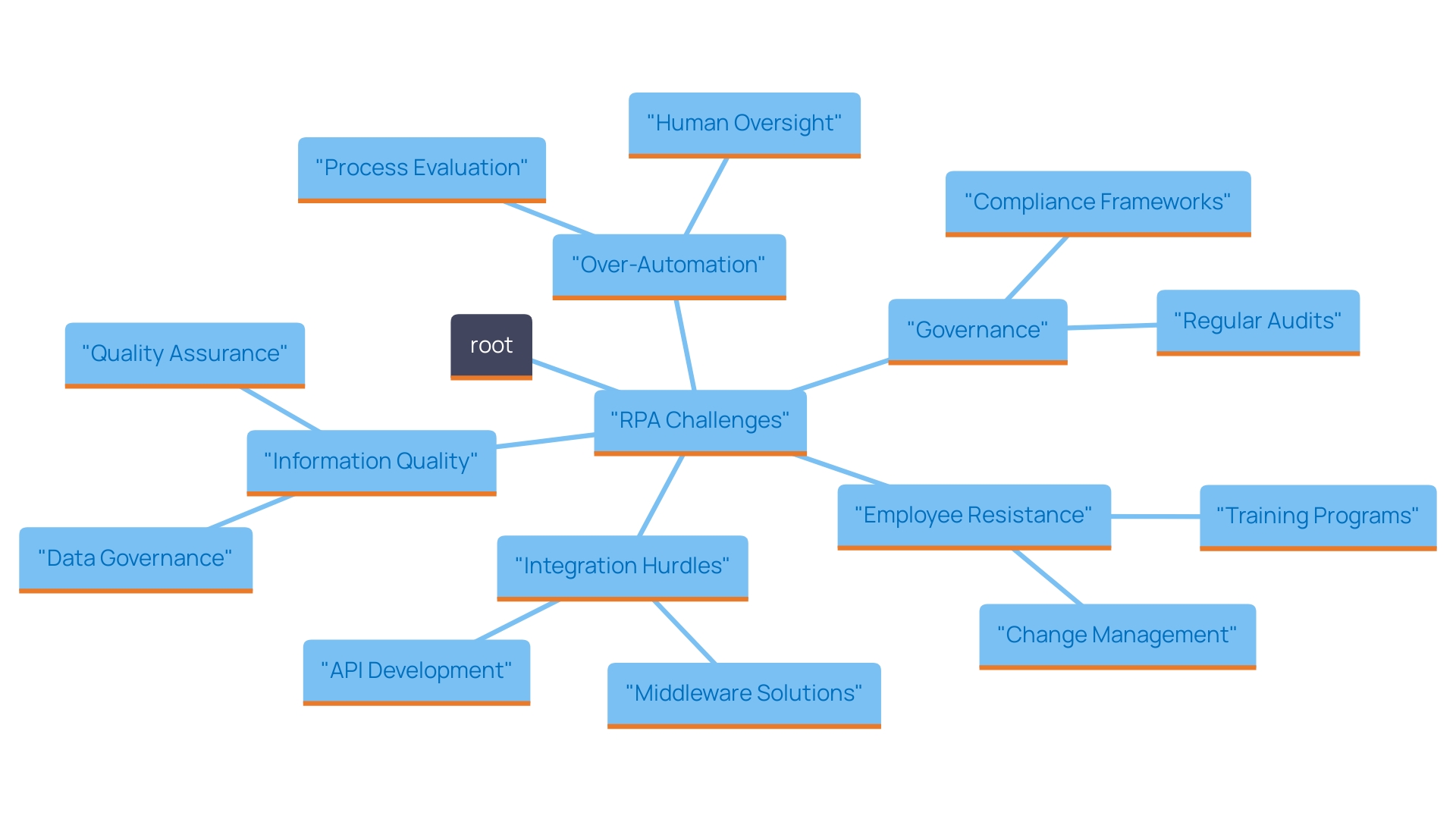
Task: Select the 'Information Quality' node
Action: point(340,460)
